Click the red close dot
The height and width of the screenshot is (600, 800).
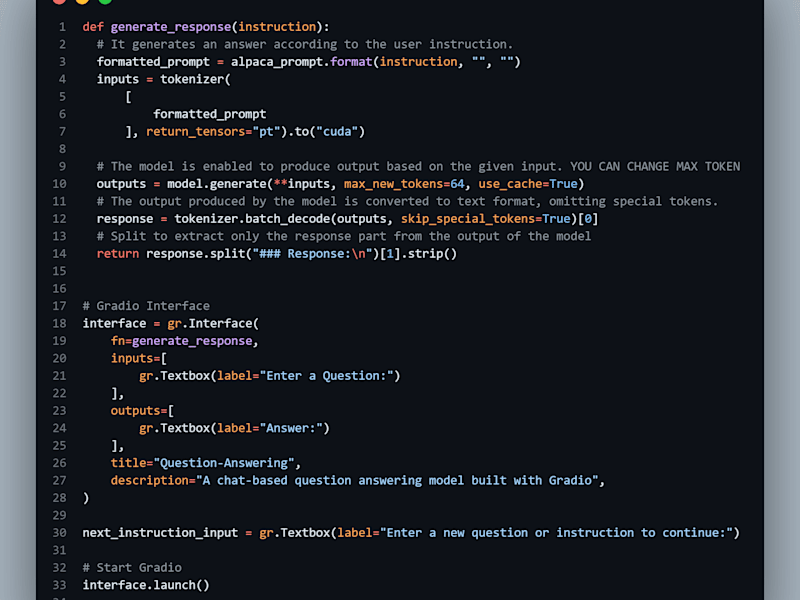tap(59, 2)
